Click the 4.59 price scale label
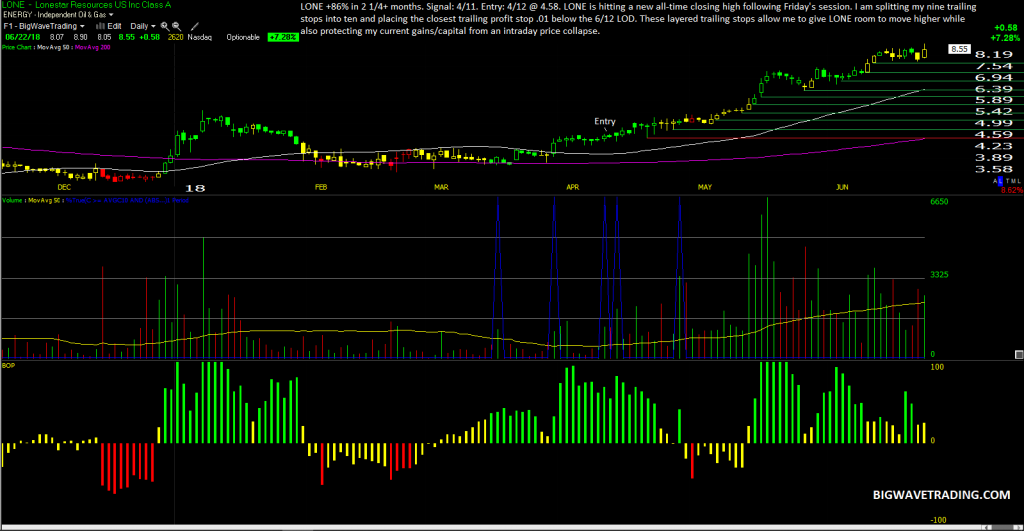1024x531 pixels. [x=993, y=135]
